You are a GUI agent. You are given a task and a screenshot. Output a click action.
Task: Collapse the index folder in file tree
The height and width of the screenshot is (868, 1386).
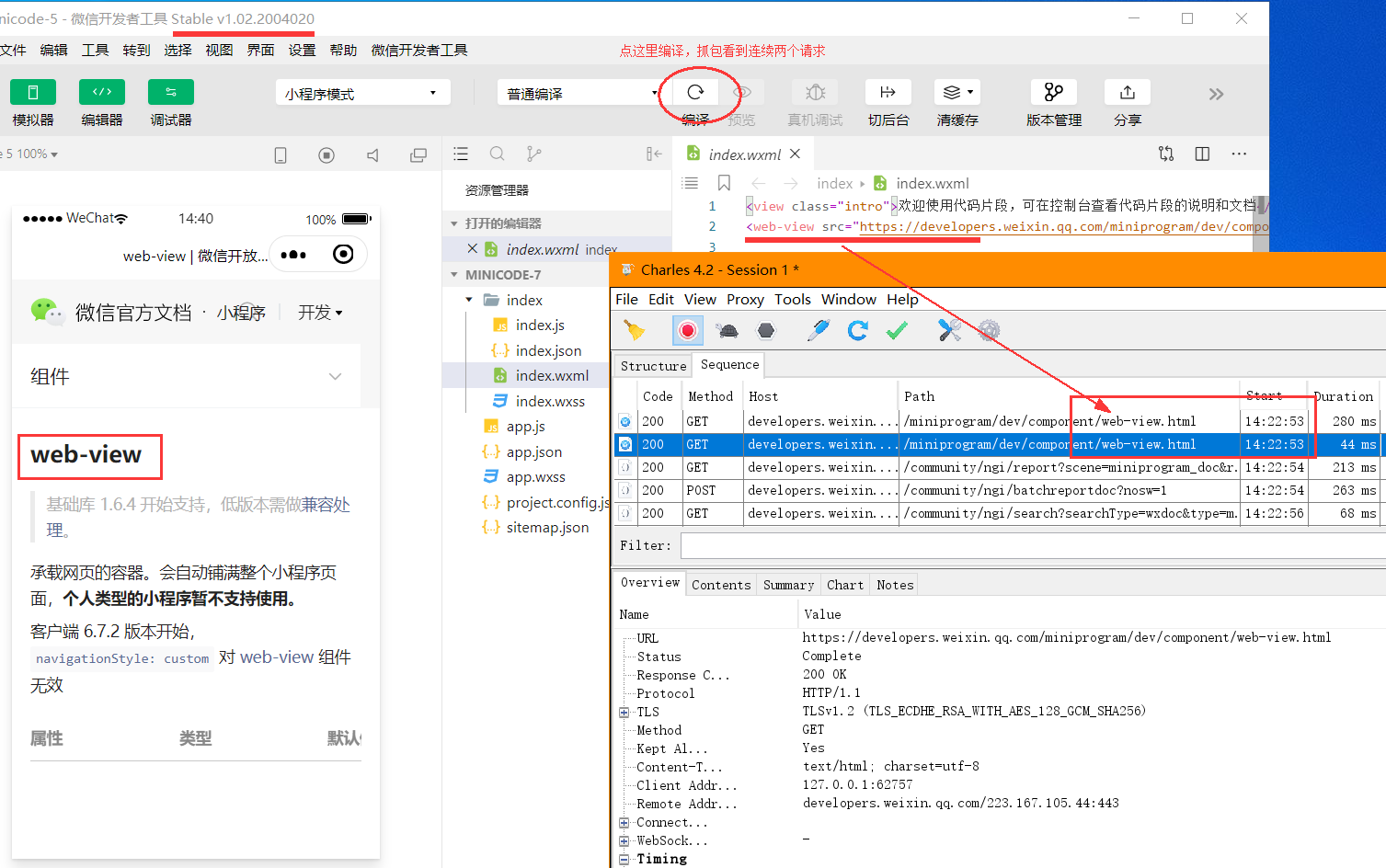469,300
